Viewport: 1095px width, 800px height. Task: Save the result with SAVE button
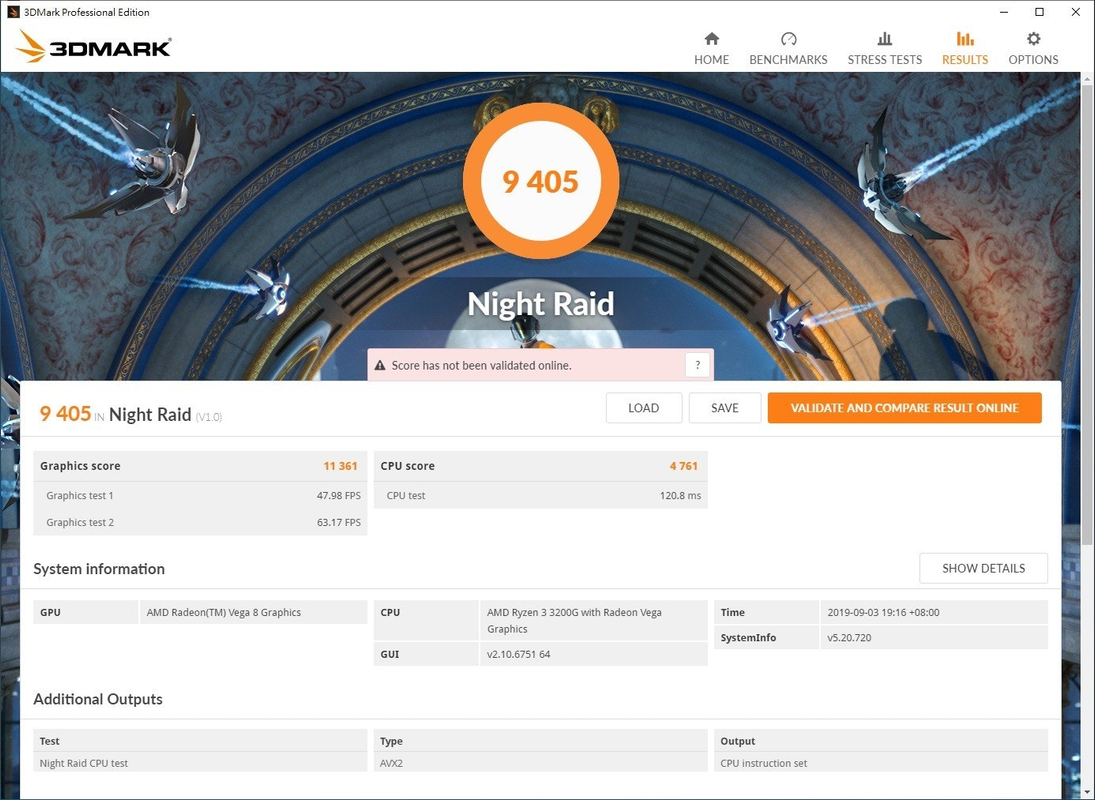pos(725,408)
